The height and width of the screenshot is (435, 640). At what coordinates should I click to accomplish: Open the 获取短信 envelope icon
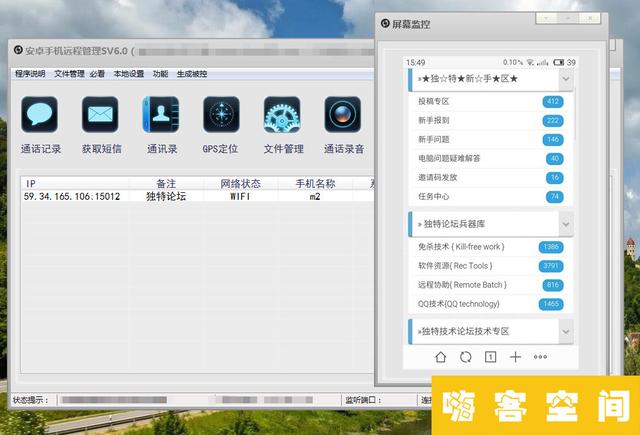point(100,114)
